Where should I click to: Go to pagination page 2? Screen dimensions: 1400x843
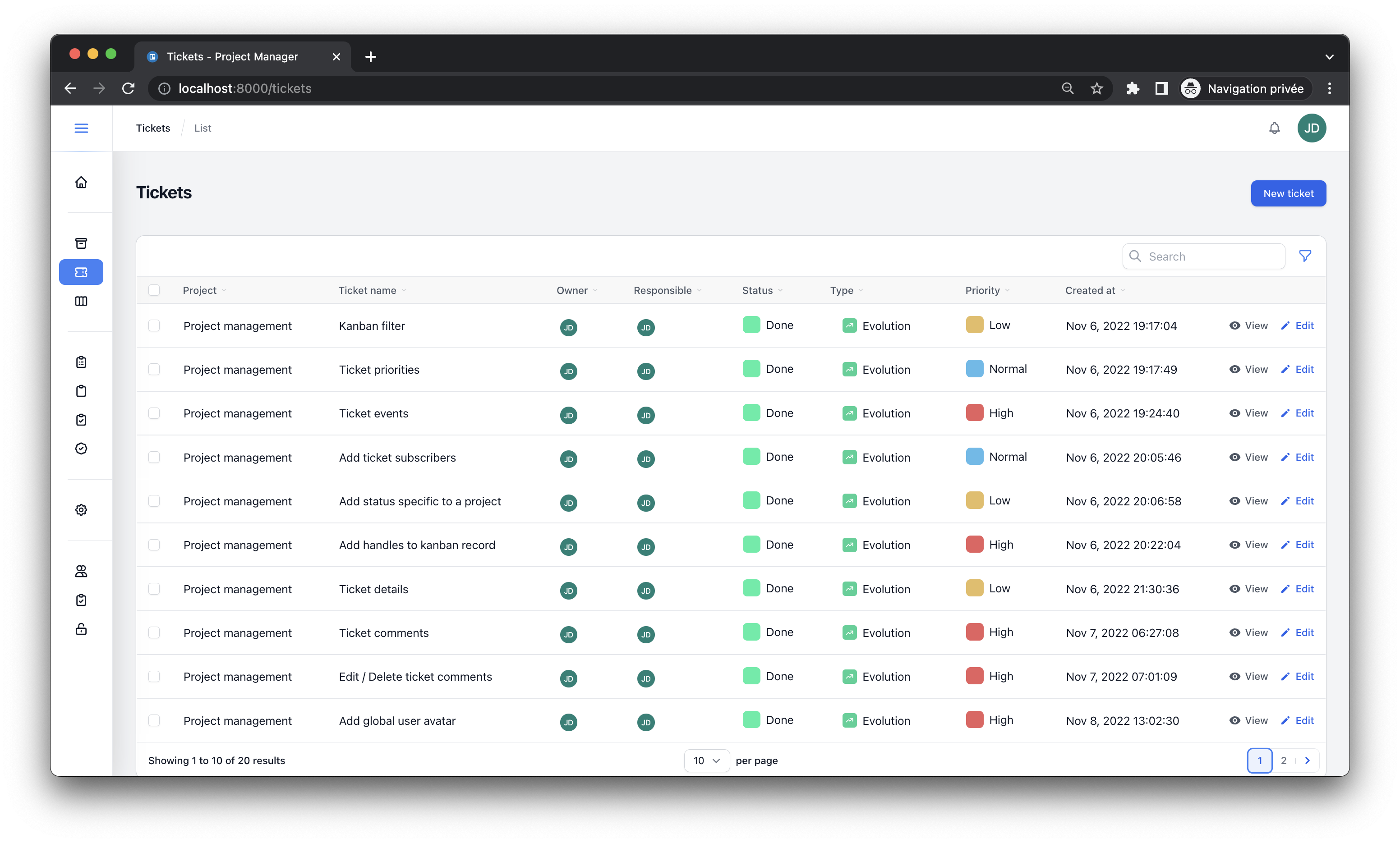[1284, 760]
